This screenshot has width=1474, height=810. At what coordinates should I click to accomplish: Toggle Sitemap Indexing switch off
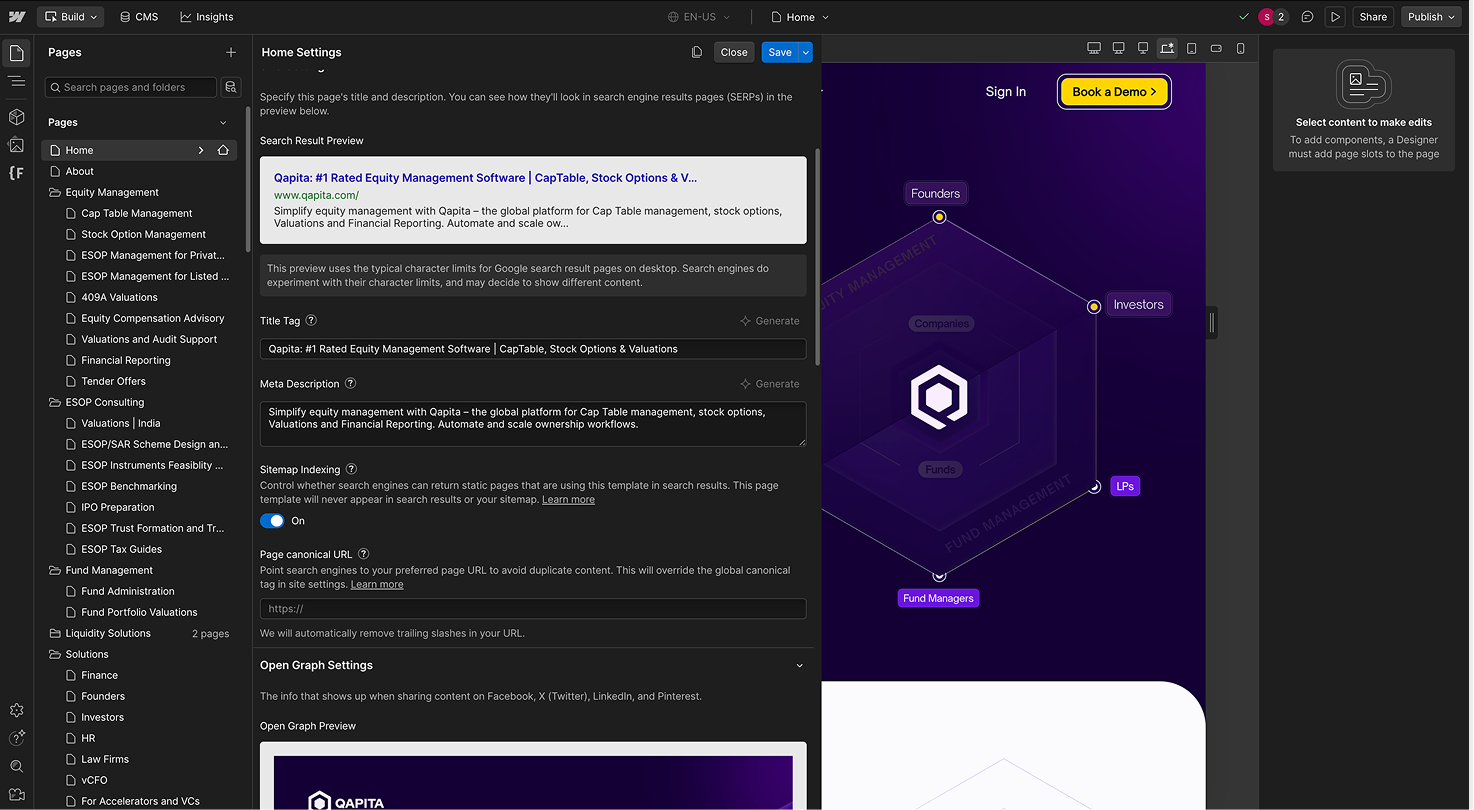tap(272, 521)
